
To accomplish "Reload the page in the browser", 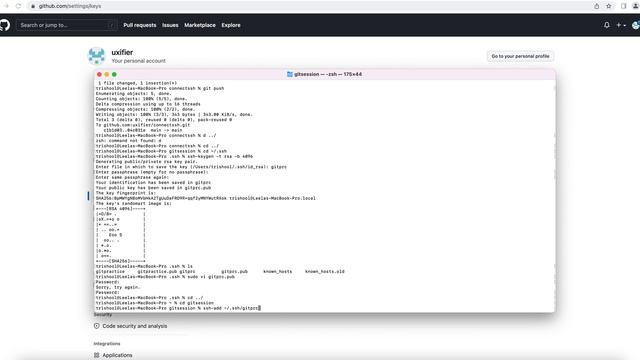I will point(18,6).
